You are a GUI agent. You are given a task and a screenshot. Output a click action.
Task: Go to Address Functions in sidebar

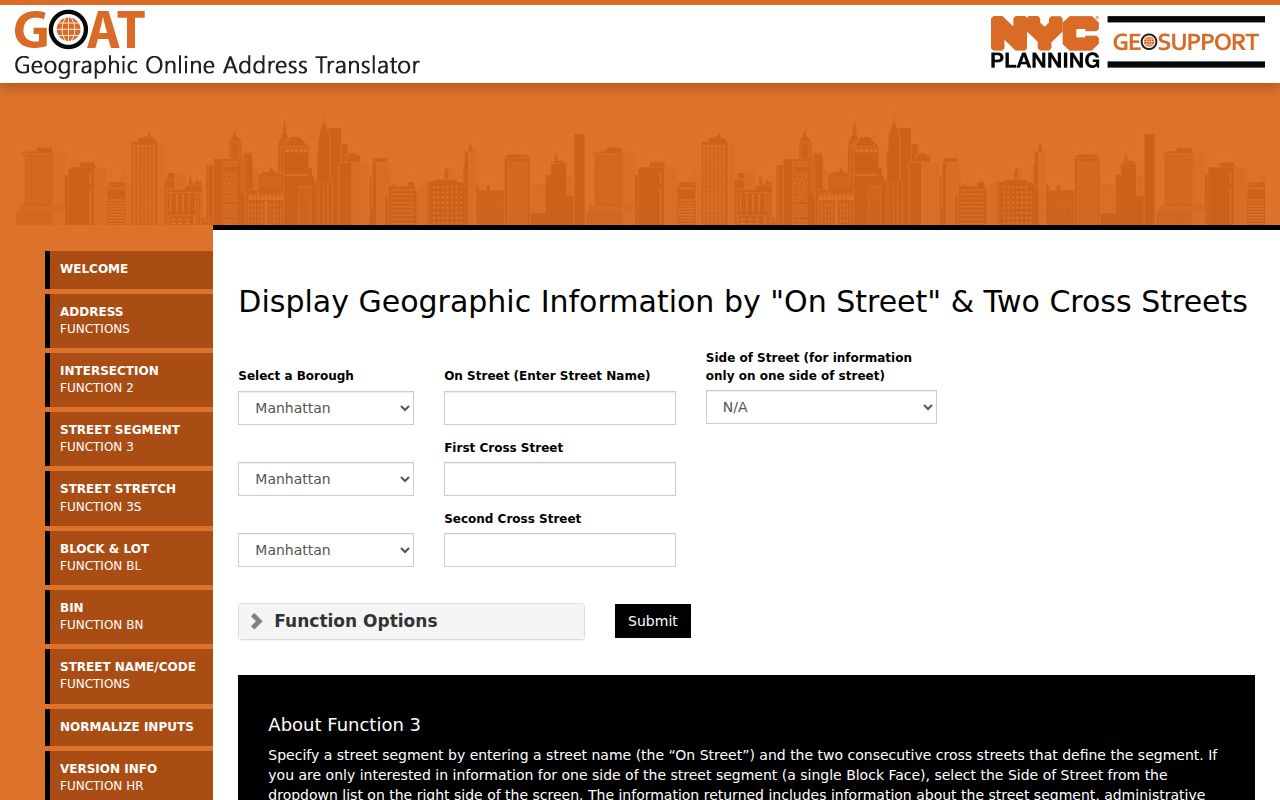click(129, 320)
